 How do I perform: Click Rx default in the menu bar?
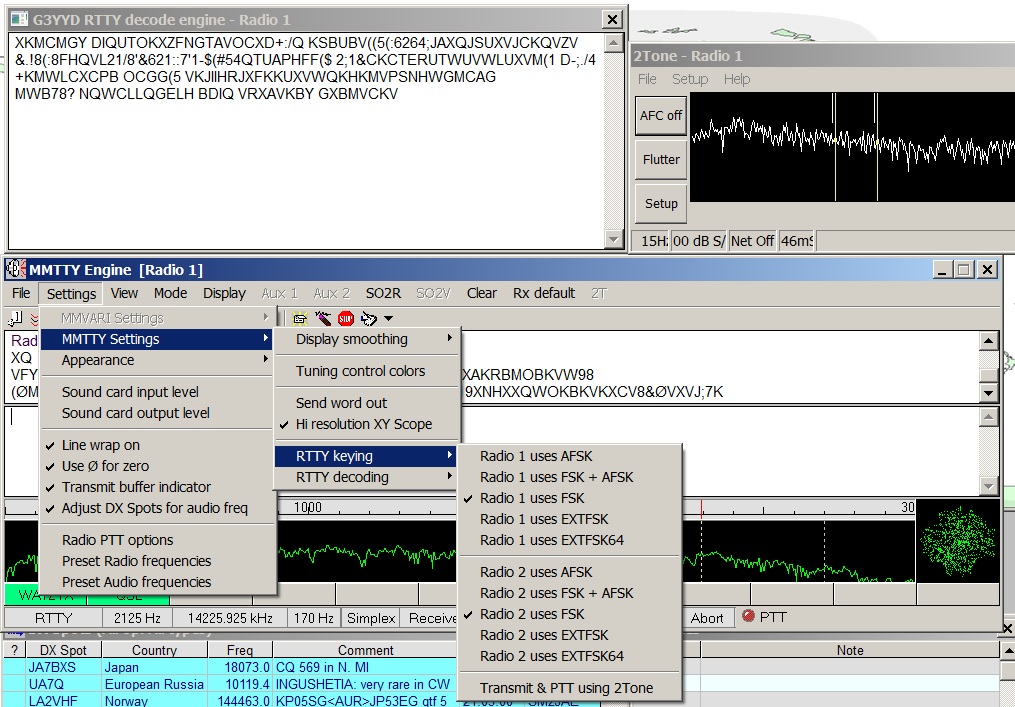(x=544, y=293)
